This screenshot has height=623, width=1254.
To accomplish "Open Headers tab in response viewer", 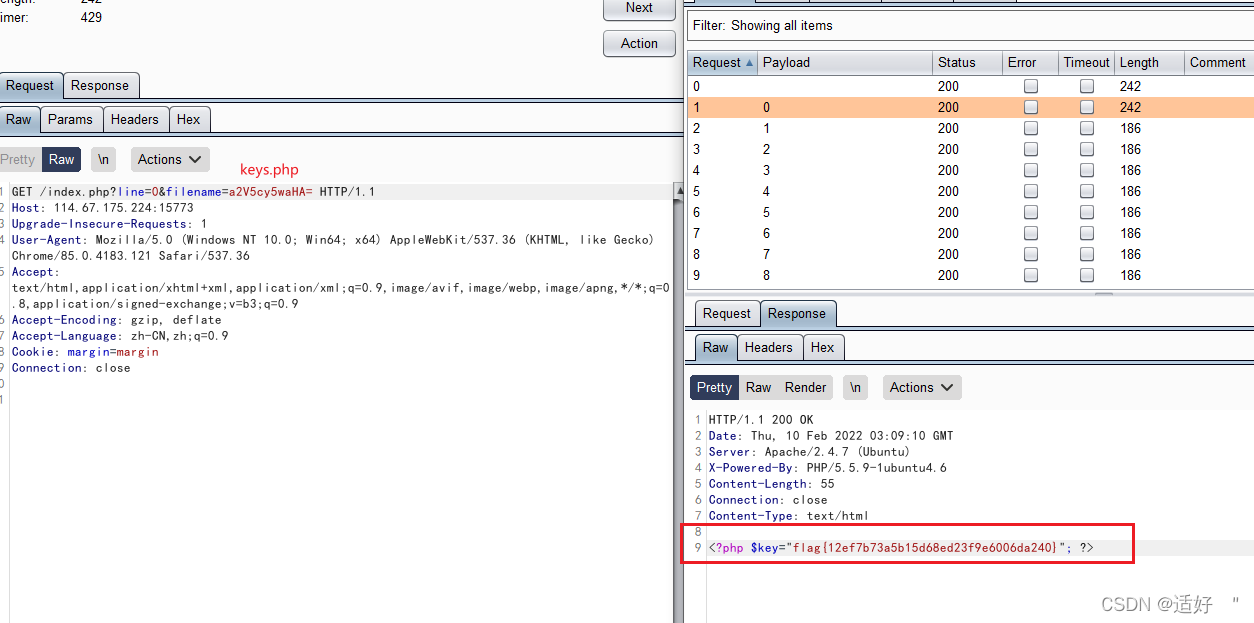I will point(769,348).
